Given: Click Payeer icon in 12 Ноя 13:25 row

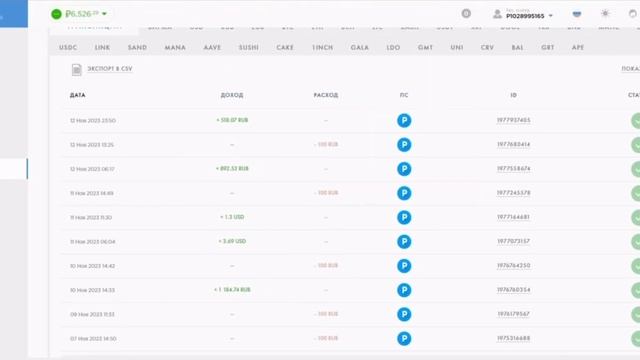Looking at the screenshot, I should pyautogui.click(x=404, y=144).
